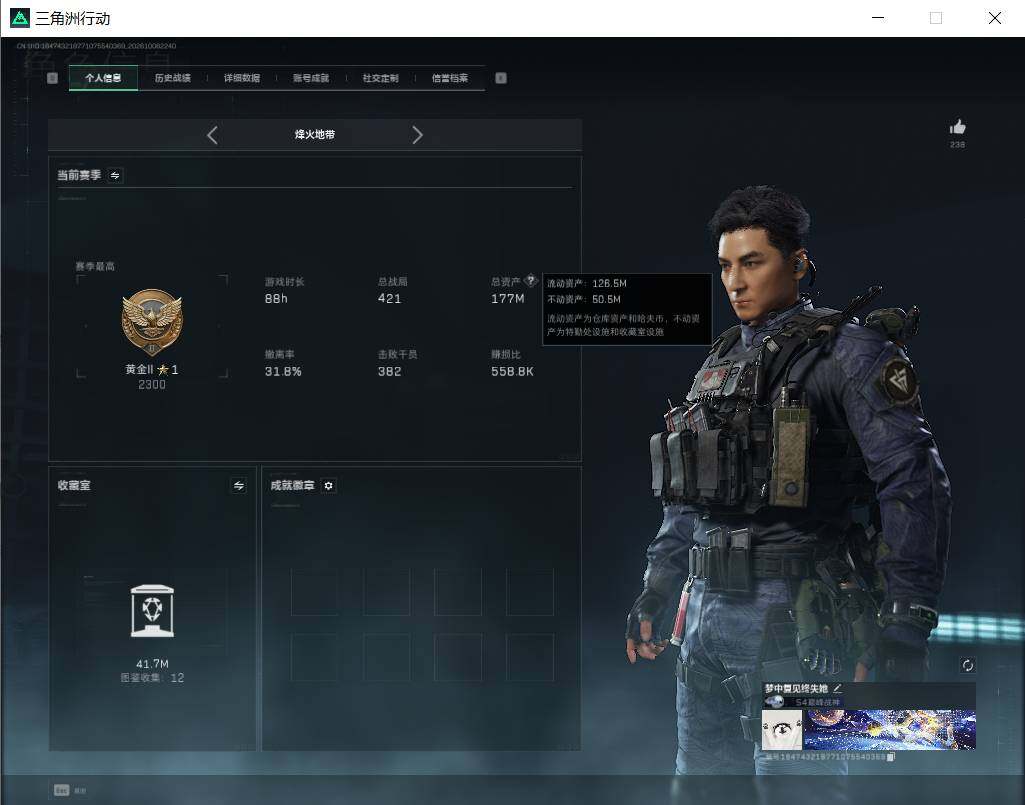Maximize the 三角洲行动 window
The height and width of the screenshot is (805, 1025).
point(936,18)
